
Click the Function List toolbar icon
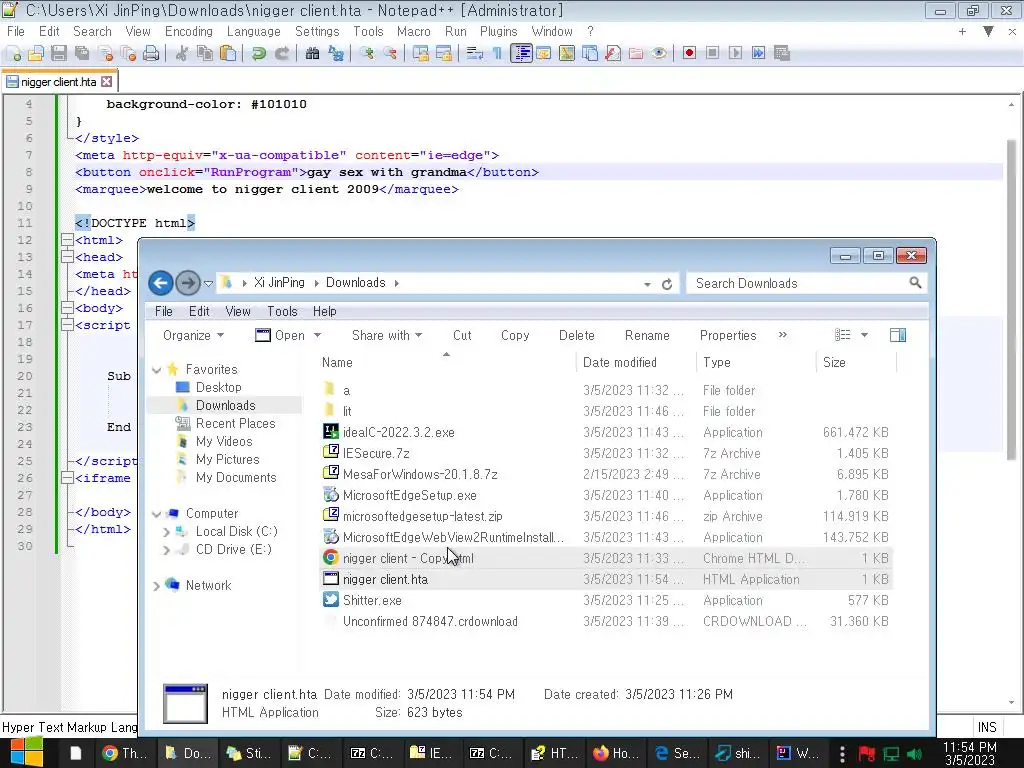click(613, 54)
